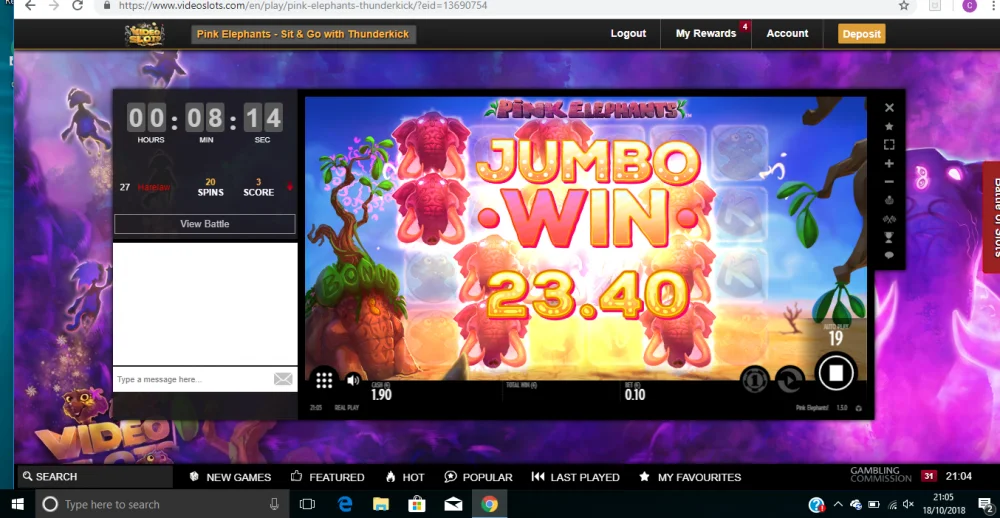
Task: Close the game with the X icon
Action: click(889, 108)
